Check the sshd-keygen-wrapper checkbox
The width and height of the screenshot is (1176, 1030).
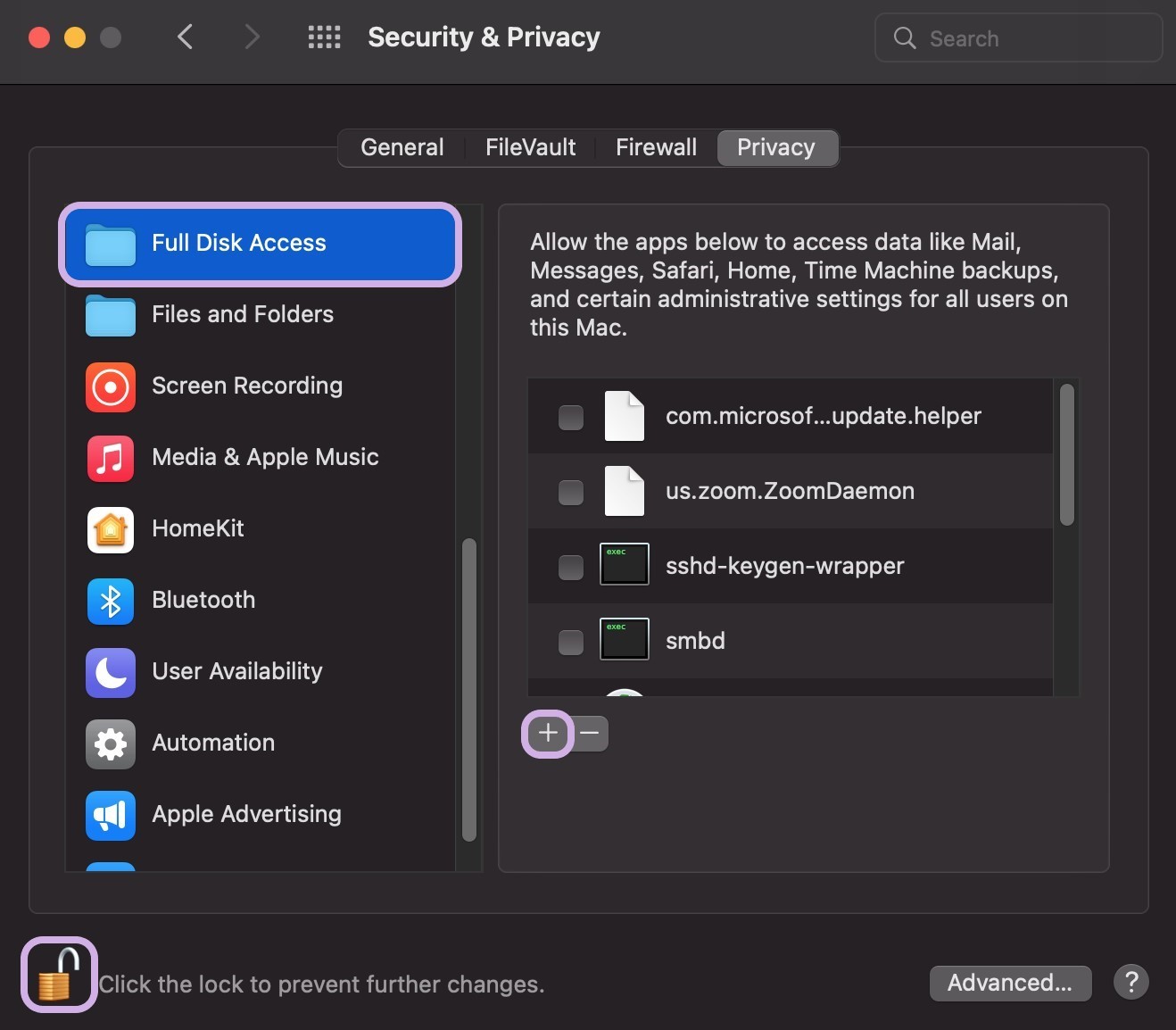[570, 567]
